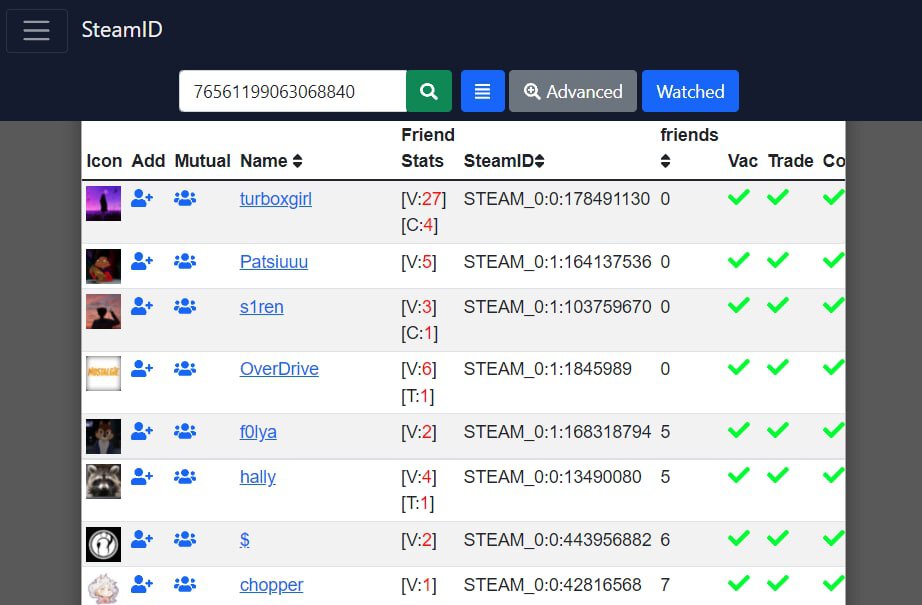
Task: Sort table by Name column
Action: tap(271, 161)
